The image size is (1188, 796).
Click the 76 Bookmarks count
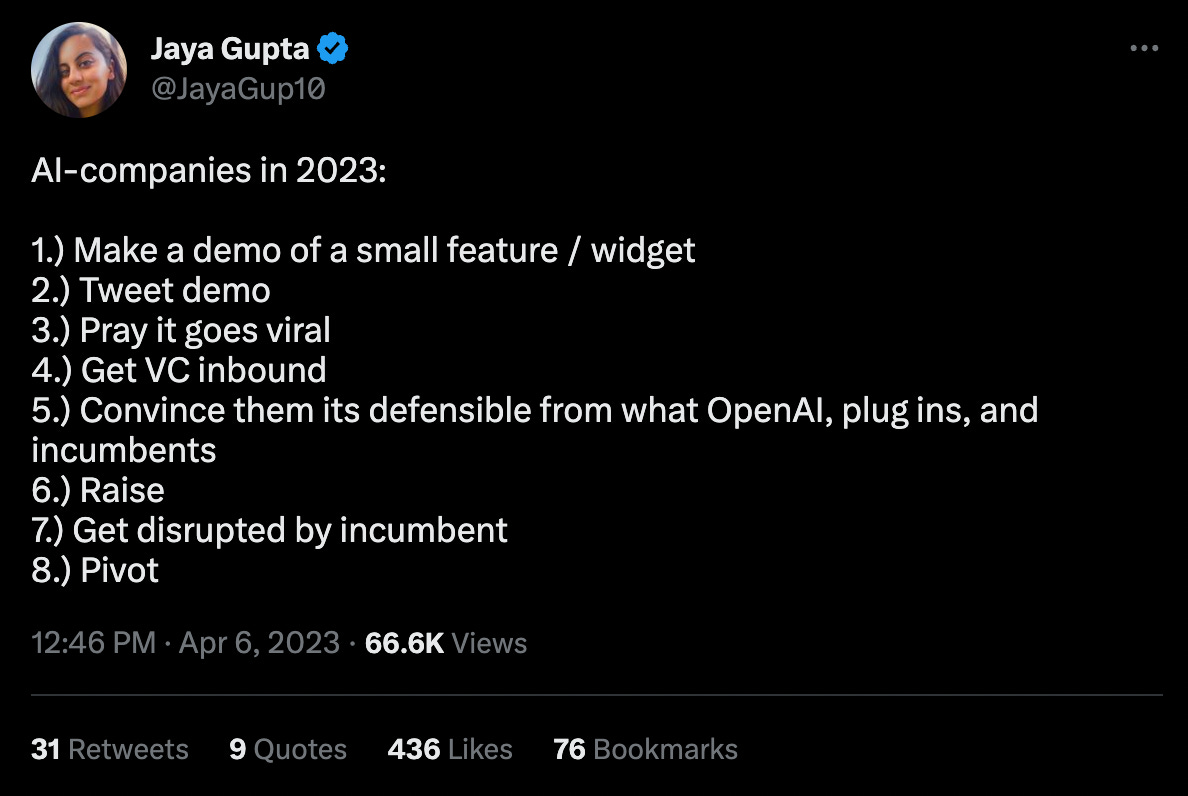point(645,749)
